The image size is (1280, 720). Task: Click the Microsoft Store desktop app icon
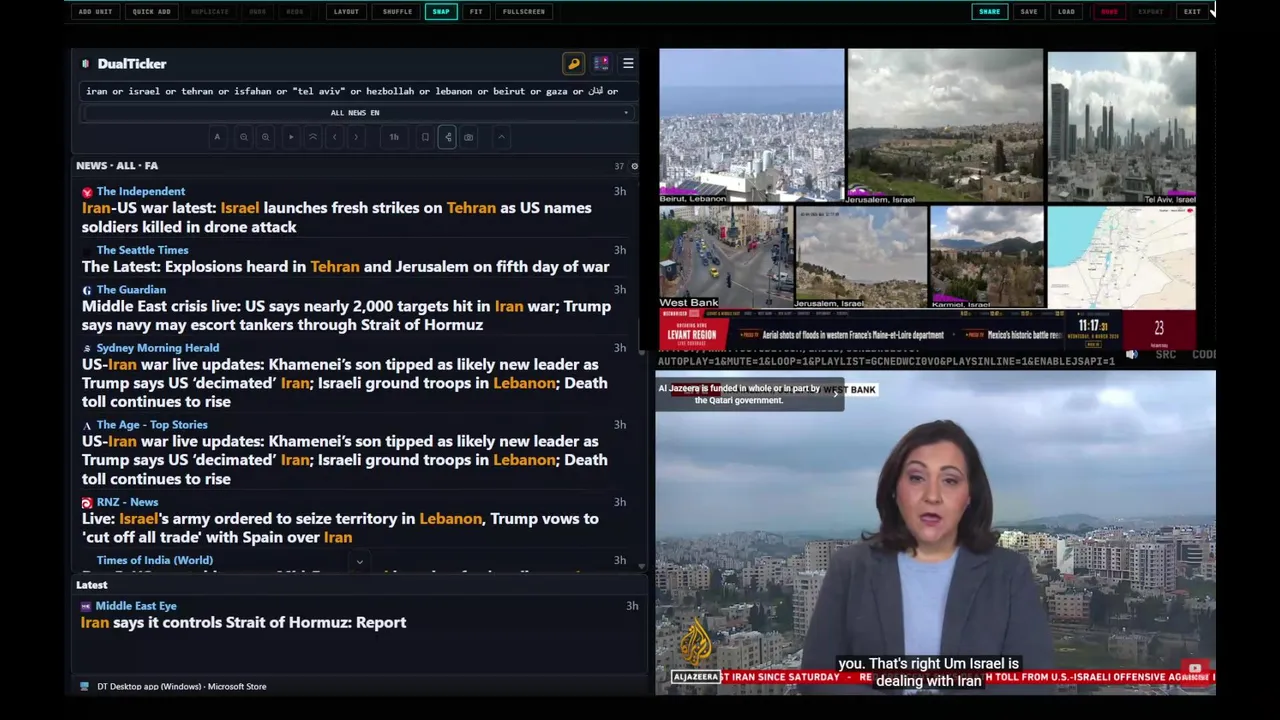(85, 687)
